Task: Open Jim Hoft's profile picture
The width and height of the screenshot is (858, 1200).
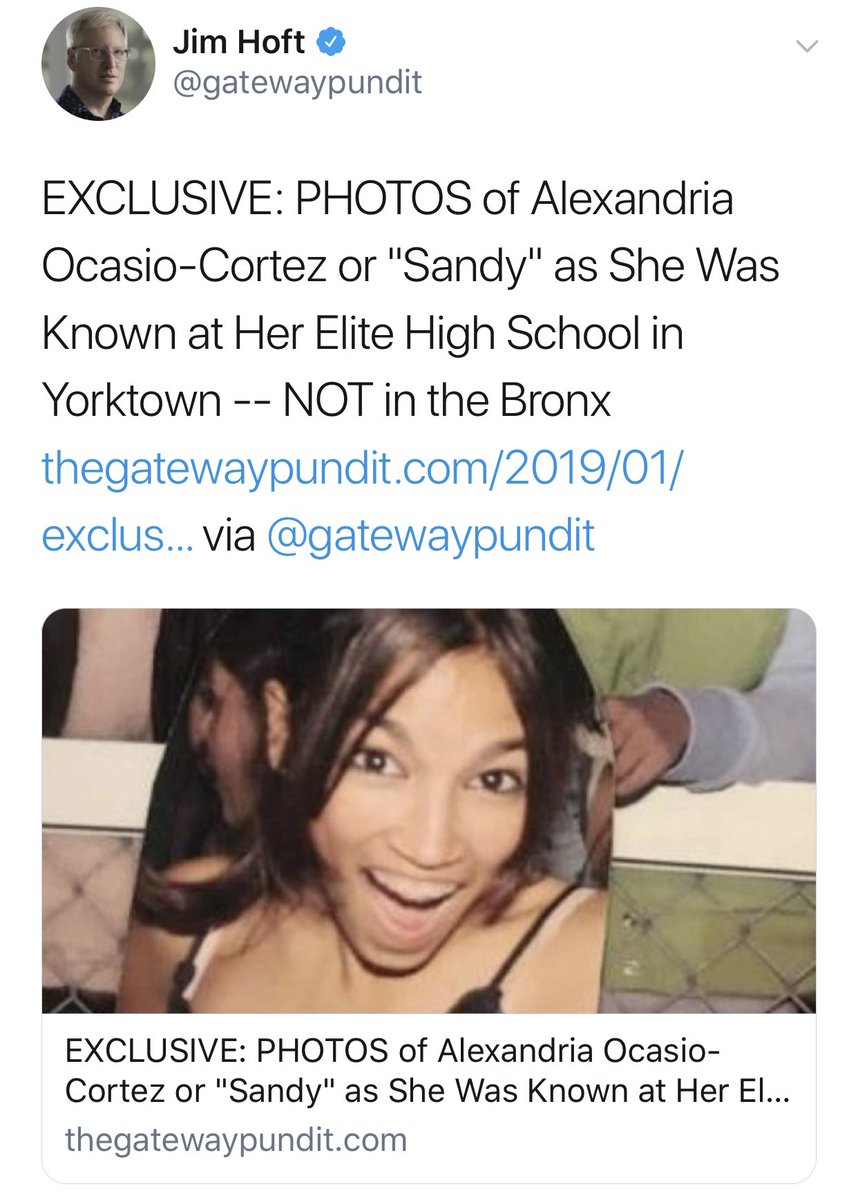Action: [x=99, y=65]
